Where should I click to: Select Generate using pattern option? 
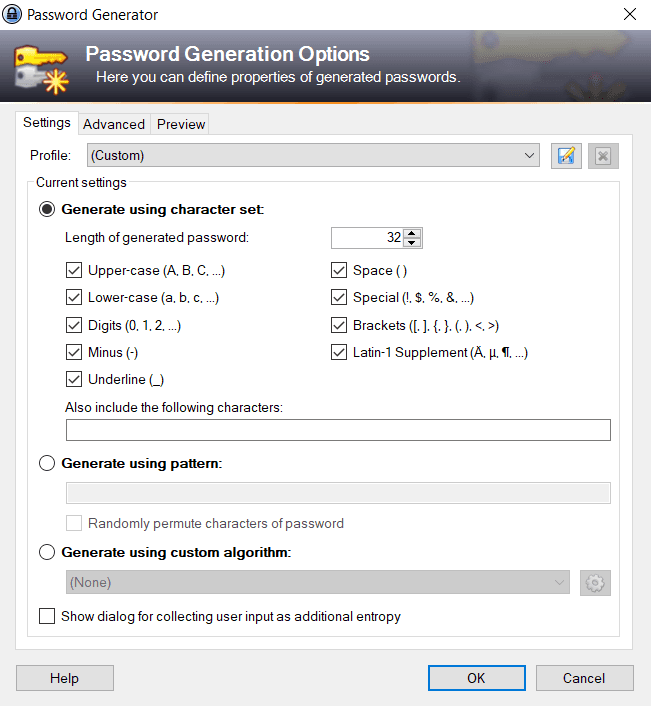click(x=47, y=463)
